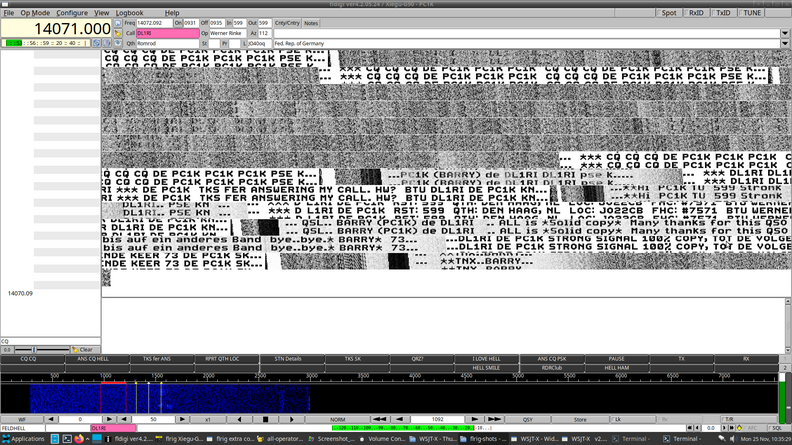Click the Clear button with broom icon

click(x=85, y=349)
